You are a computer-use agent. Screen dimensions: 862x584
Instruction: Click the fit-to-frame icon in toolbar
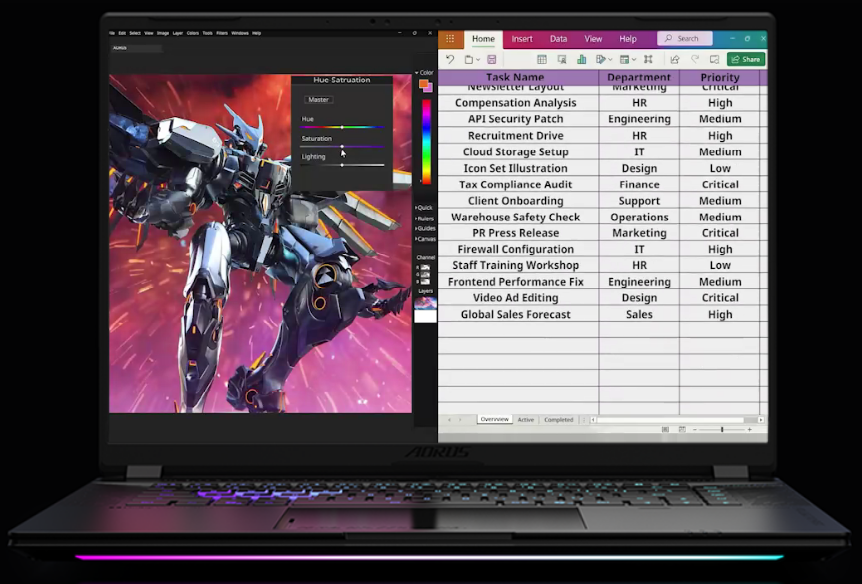[648, 59]
